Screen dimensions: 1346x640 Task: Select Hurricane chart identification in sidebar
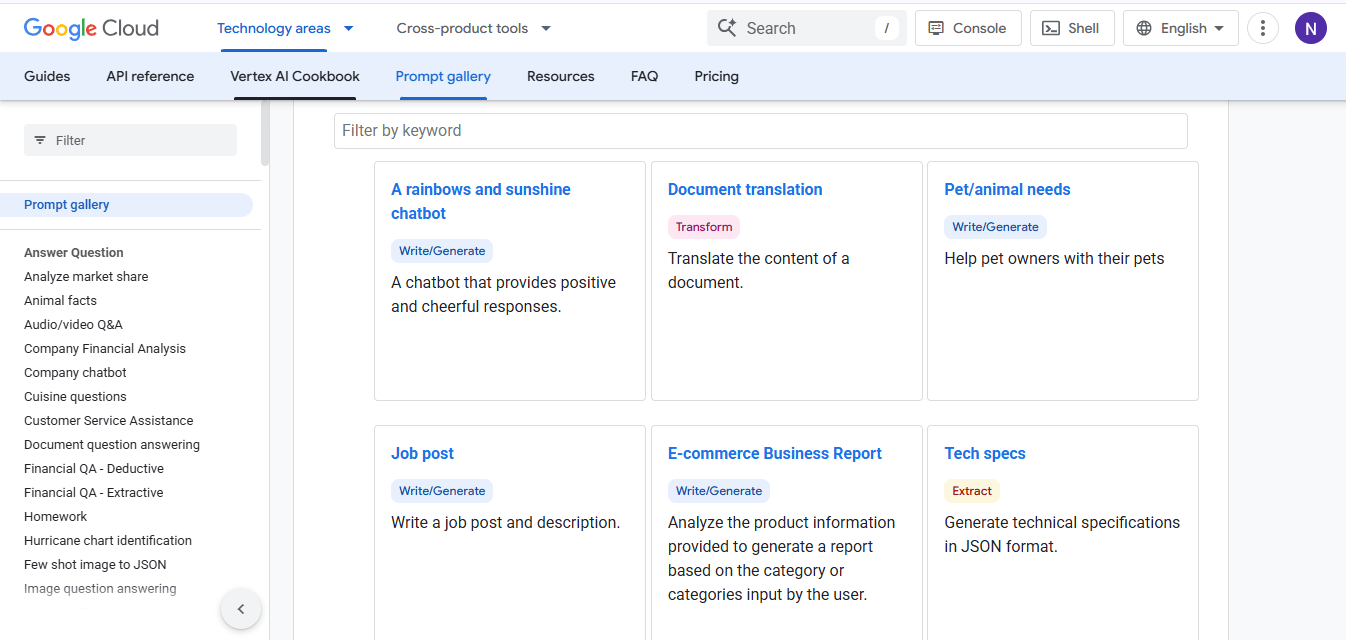click(108, 540)
